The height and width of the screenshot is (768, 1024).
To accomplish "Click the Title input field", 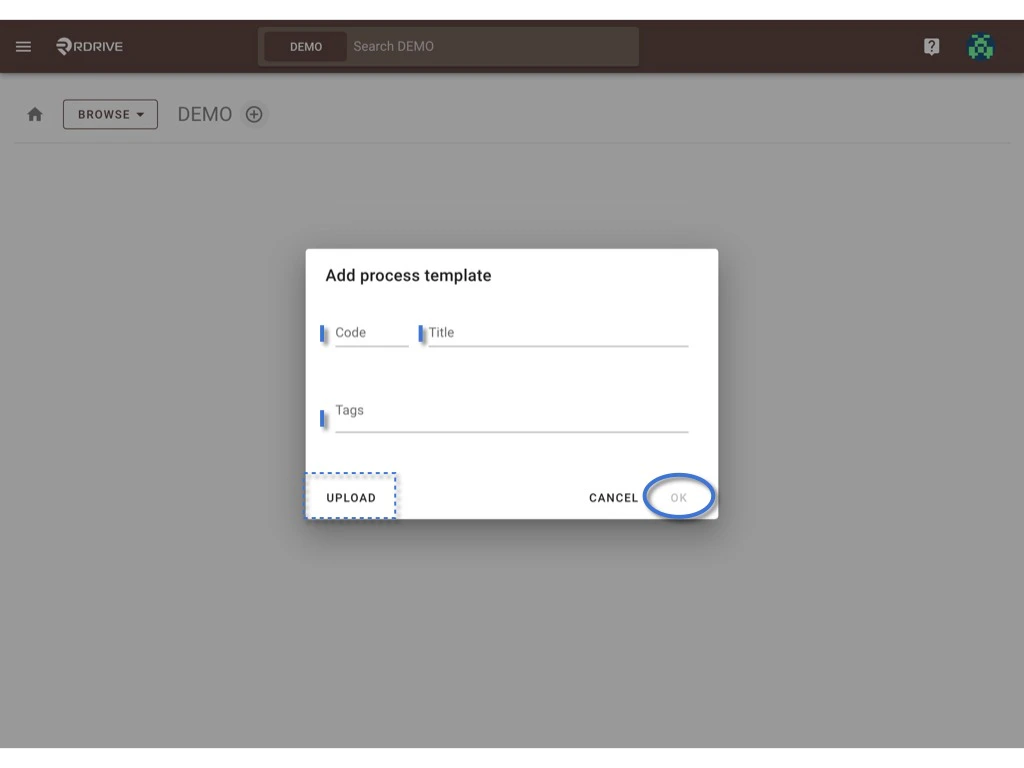I will pyautogui.click(x=550, y=334).
